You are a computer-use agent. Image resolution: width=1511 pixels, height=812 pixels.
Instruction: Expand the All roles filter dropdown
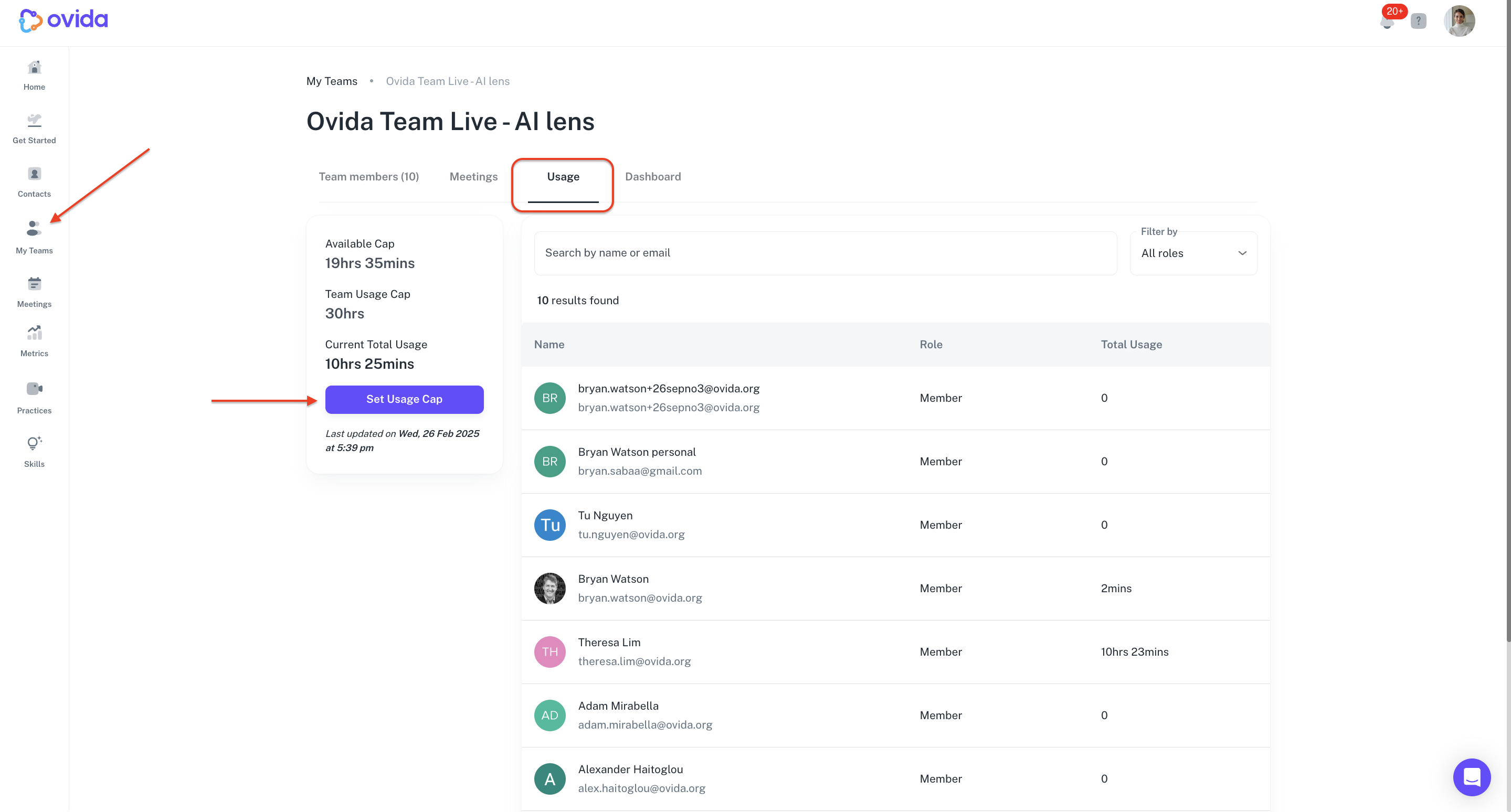tap(1193, 253)
